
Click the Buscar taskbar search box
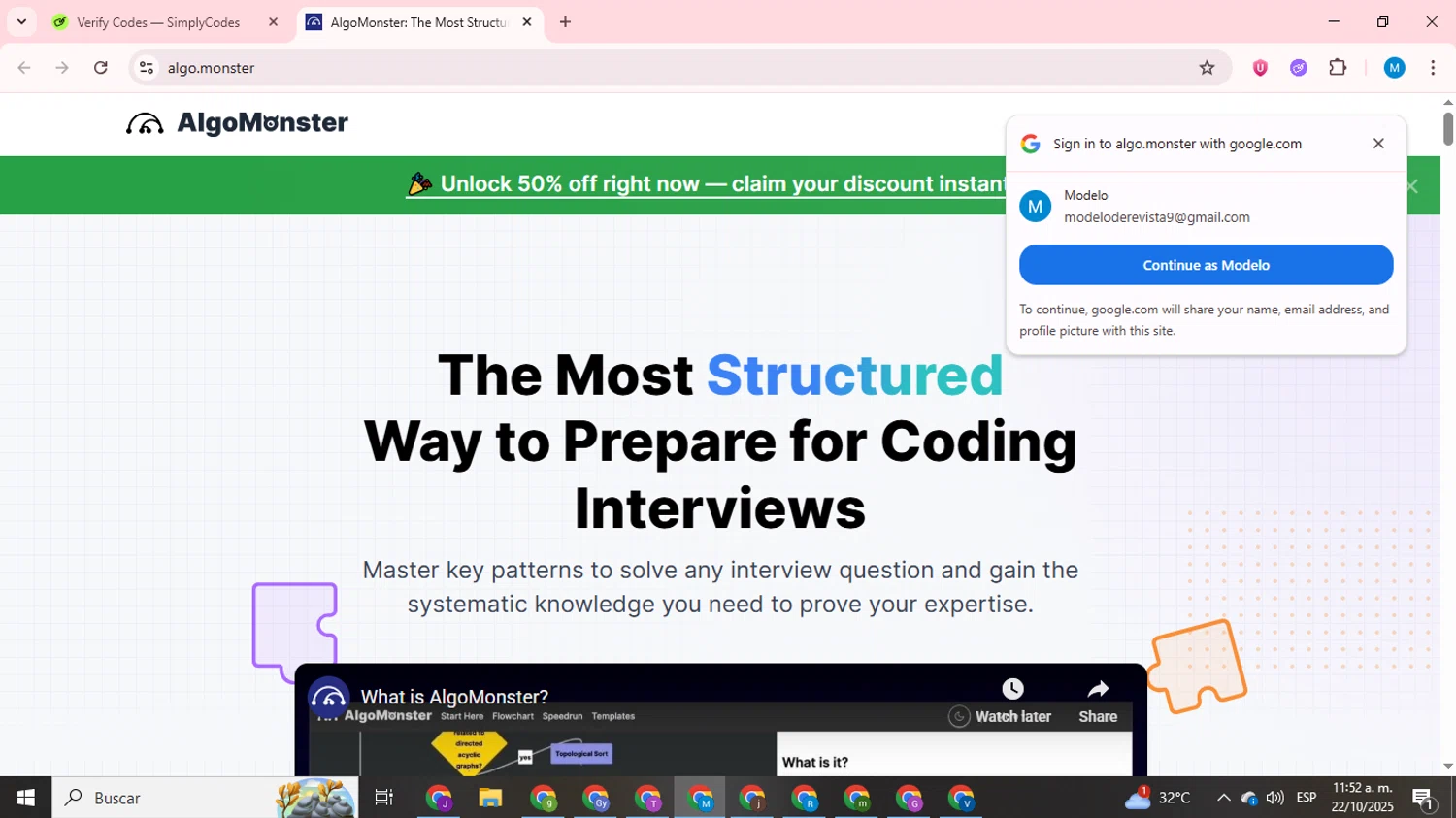click(204, 798)
